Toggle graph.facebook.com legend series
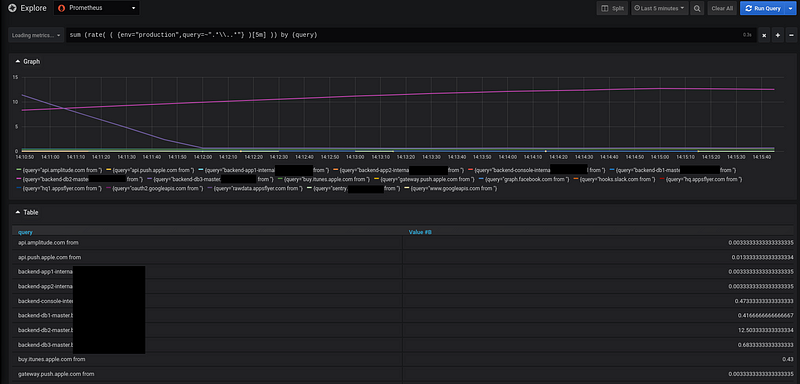Viewport: 800px width, 384px height. pyautogui.click(x=523, y=180)
